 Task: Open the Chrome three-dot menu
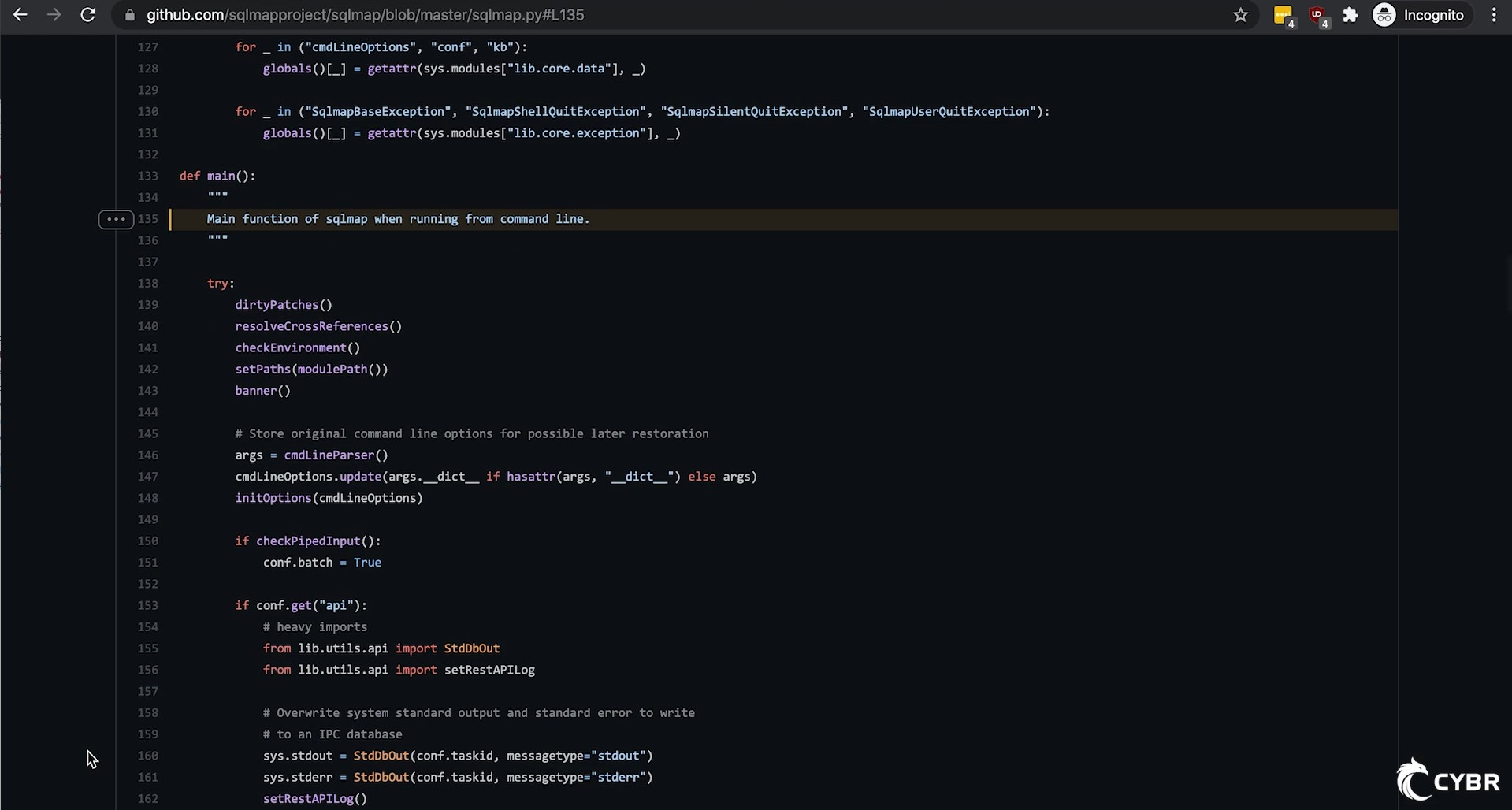(x=1493, y=15)
